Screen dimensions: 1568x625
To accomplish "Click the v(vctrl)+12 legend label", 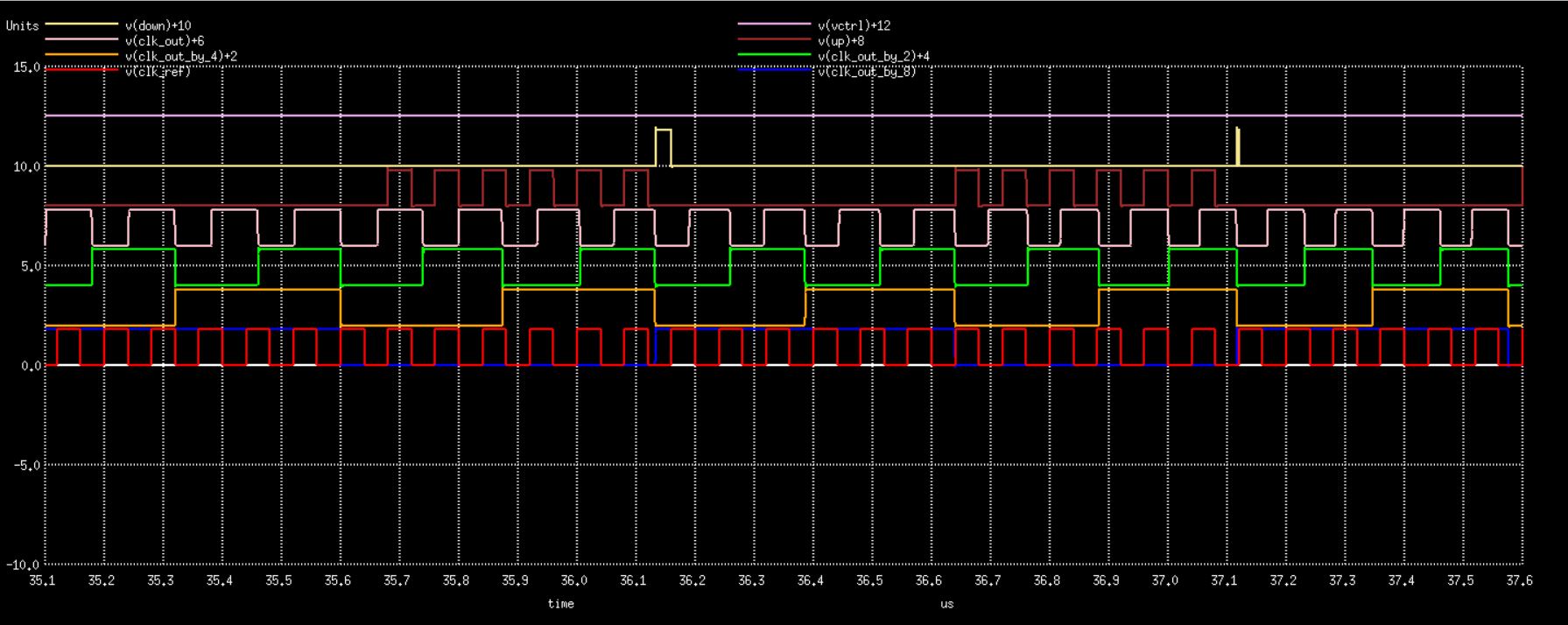I will coord(854,26).
